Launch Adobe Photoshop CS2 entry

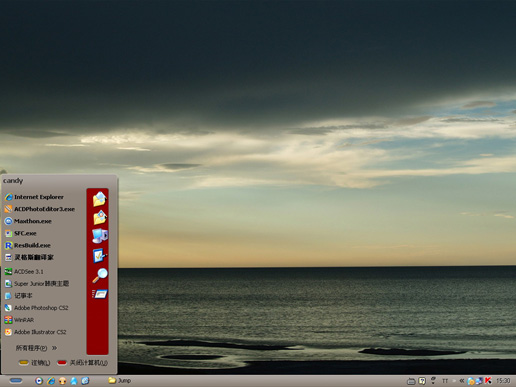pyautogui.click(x=36, y=308)
